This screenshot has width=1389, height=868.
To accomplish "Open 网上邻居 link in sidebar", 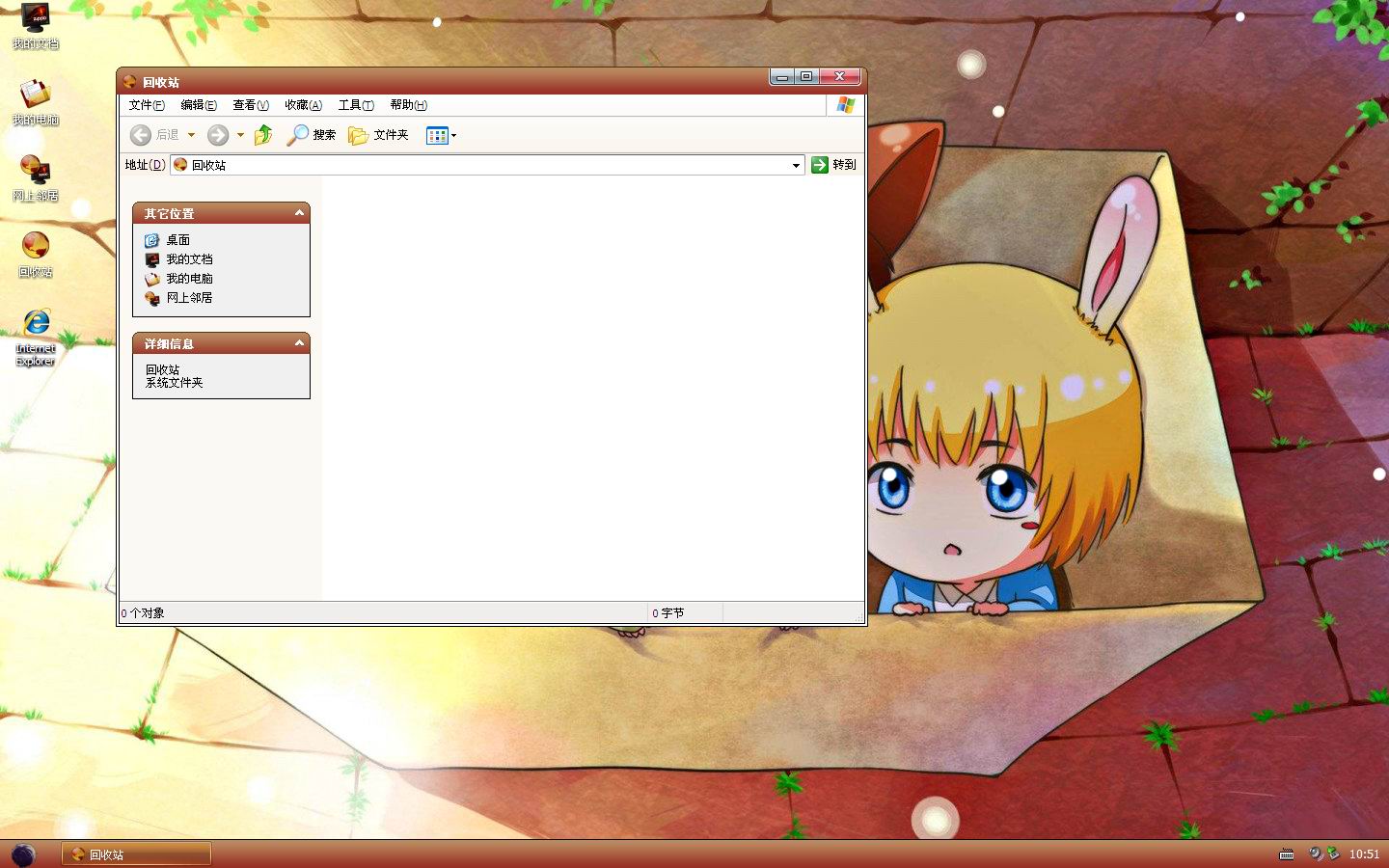I will [x=189, y=298].
